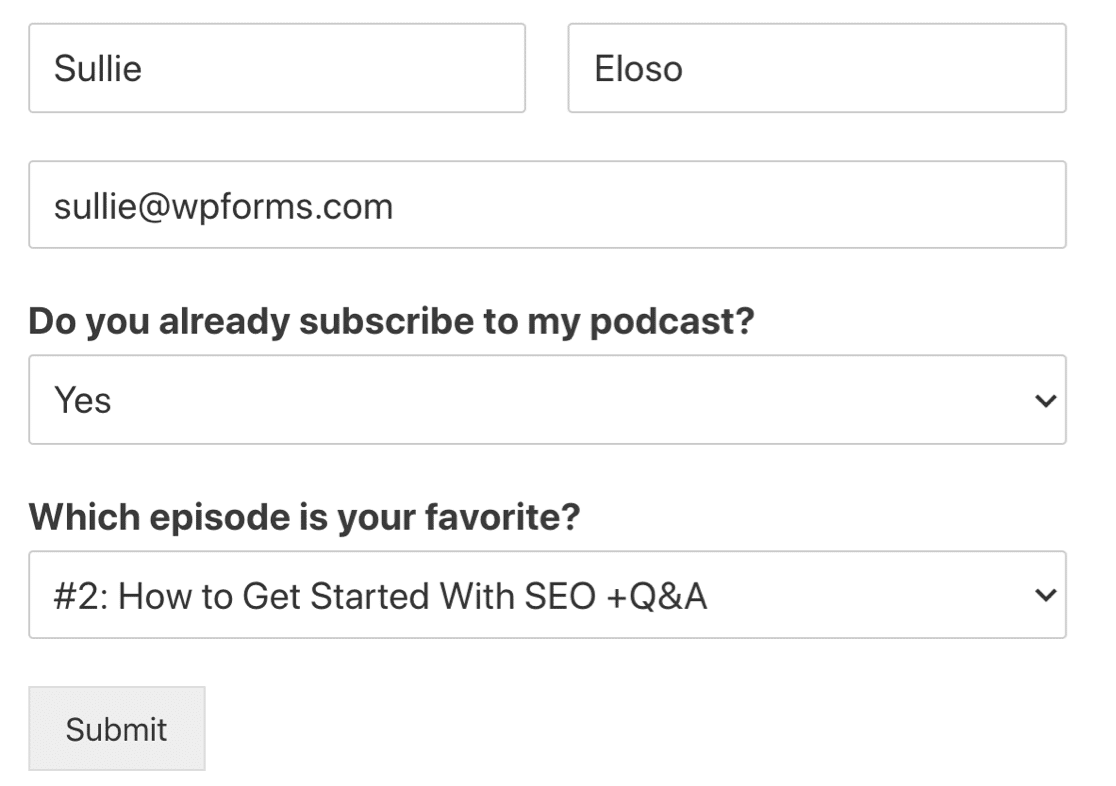Click the empty area in the Eloso name field
Viewport: 1116px width, 786px height.
click(875, 68)
